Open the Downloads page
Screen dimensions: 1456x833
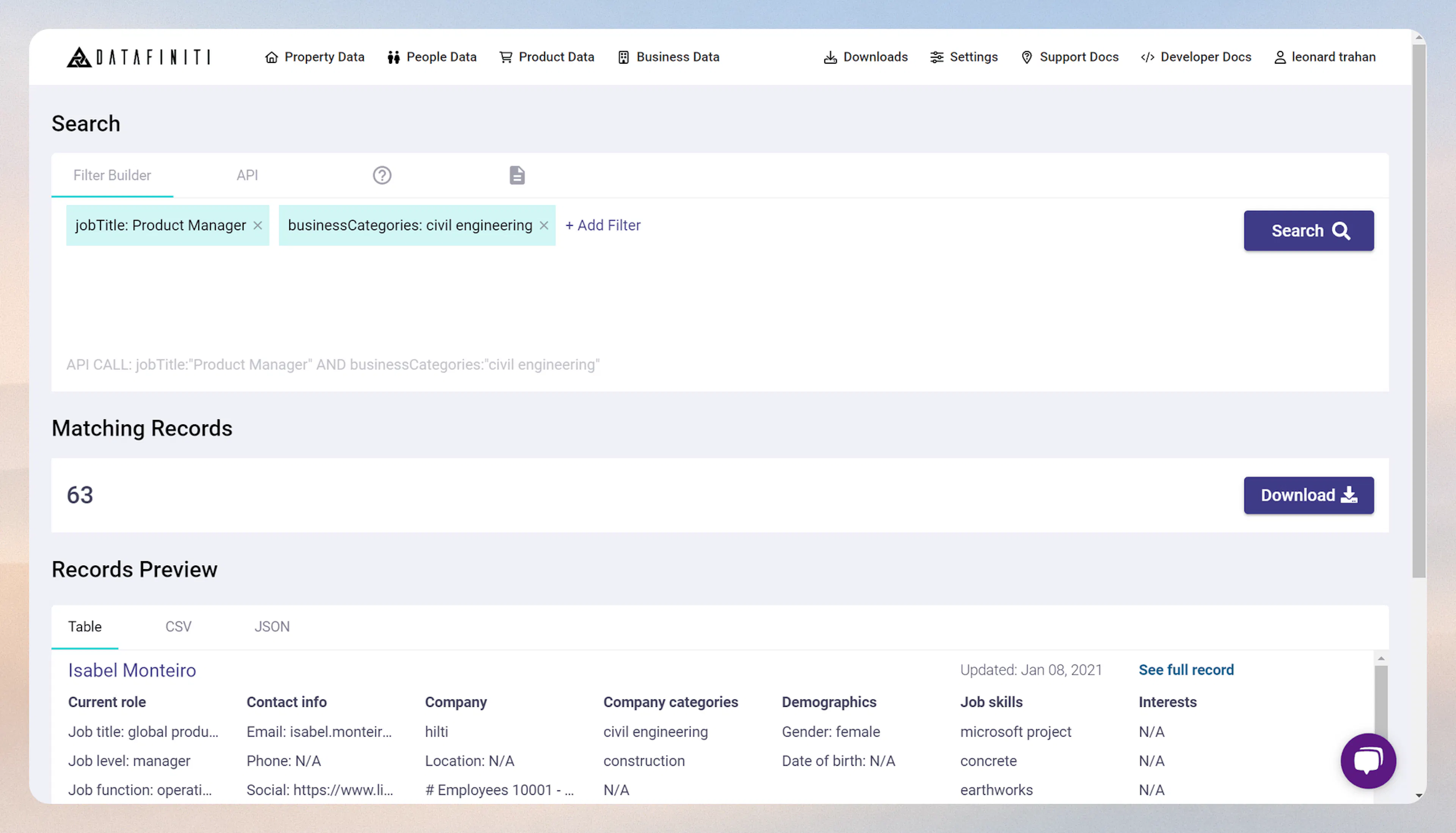(x=865, y=56)
